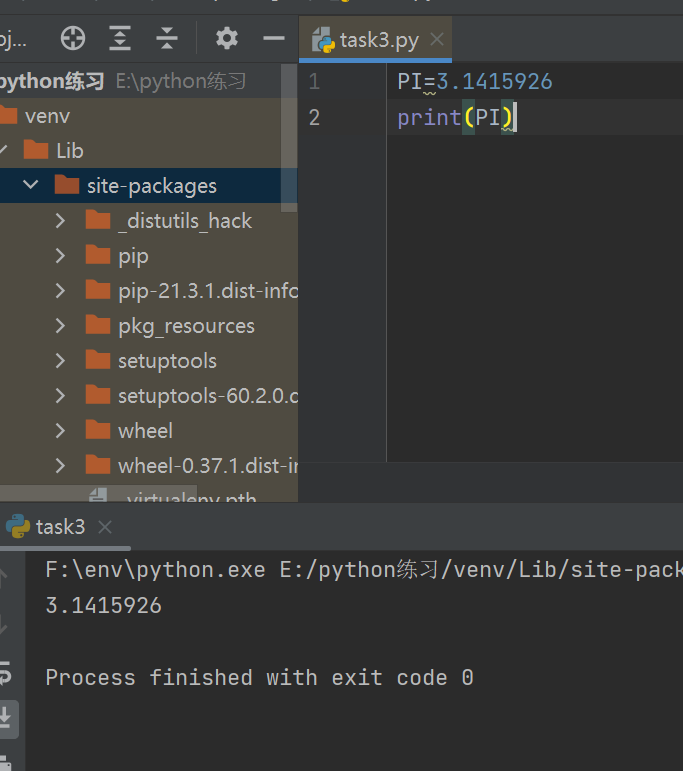Expand the setuptools-60.2.0 folder chevron
The width and height of the screenshot is (683, 771).
[60, 395]
